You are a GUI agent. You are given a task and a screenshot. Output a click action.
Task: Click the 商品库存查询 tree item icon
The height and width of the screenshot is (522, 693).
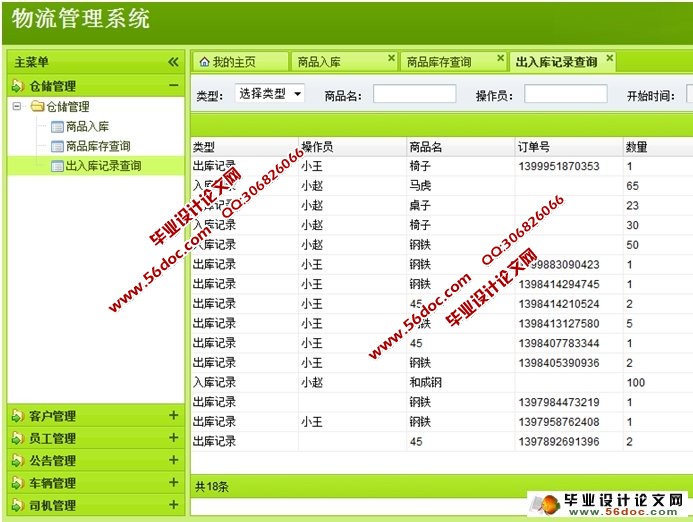(x=57, y=146)
